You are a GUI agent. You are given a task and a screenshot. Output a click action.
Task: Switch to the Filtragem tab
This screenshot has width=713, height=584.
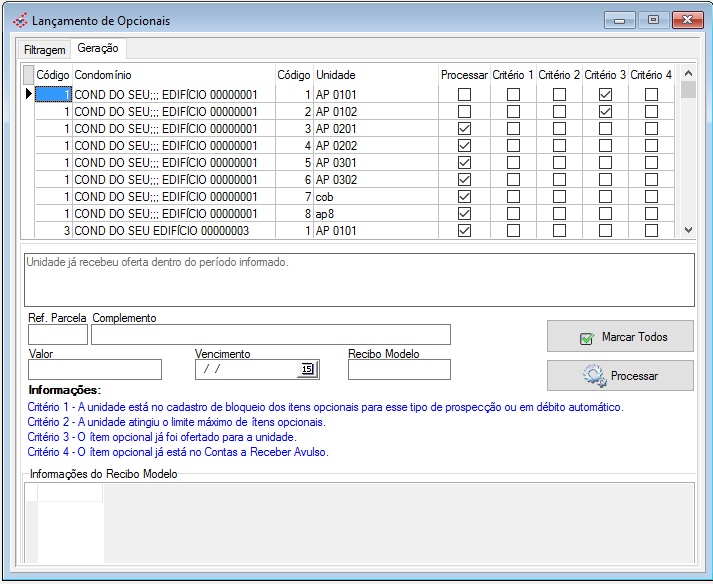pos(45,49)
